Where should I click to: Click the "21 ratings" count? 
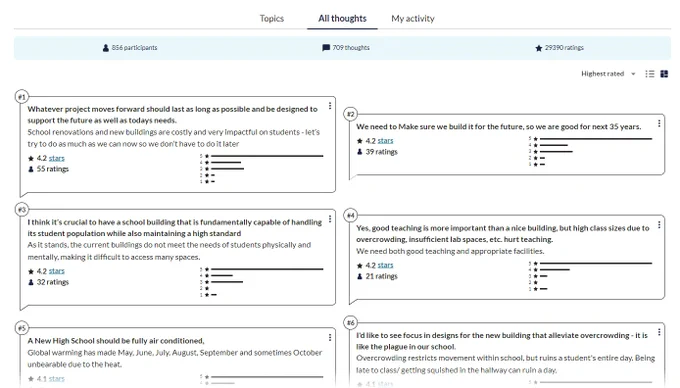(x=381, y=276)
